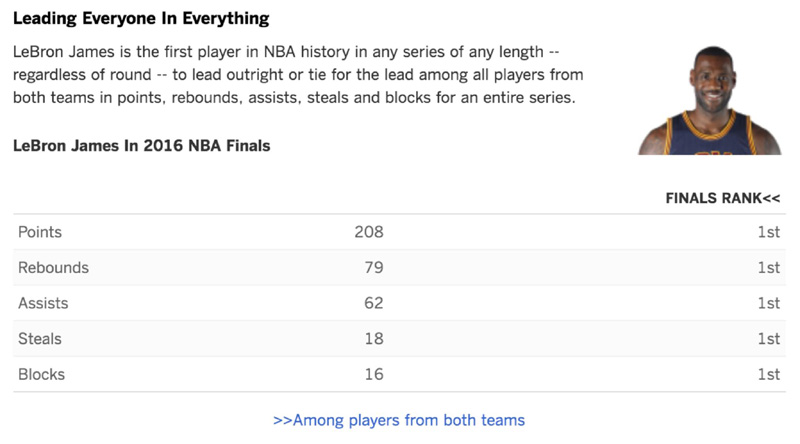Viewport: 800px width, 444px height.
Task: Click the Points row label
Action: click(x=40, y=232)
